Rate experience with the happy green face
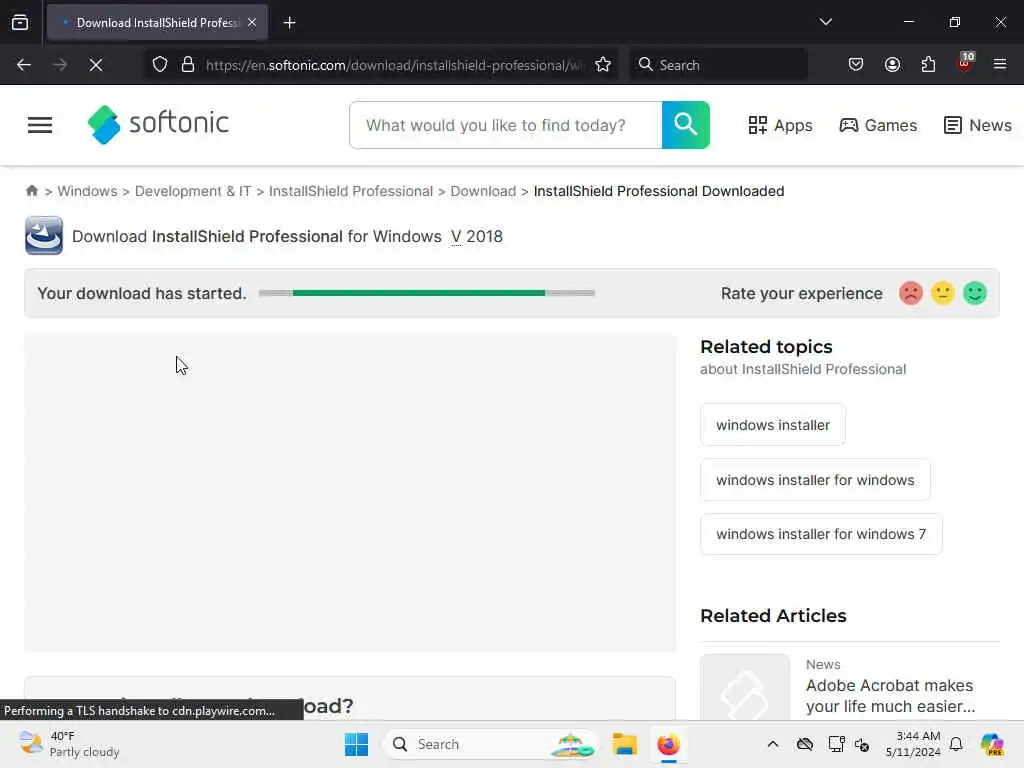 pos(975,293)
